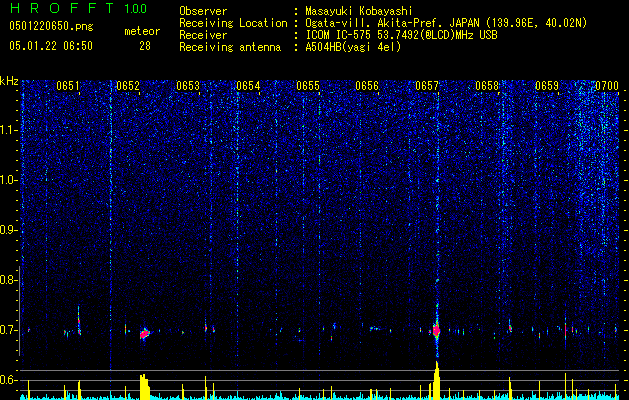Click the observer name Masayuki Kobayashi
Image resolution: width=629 pixels, height=400 pixels.
359,11
